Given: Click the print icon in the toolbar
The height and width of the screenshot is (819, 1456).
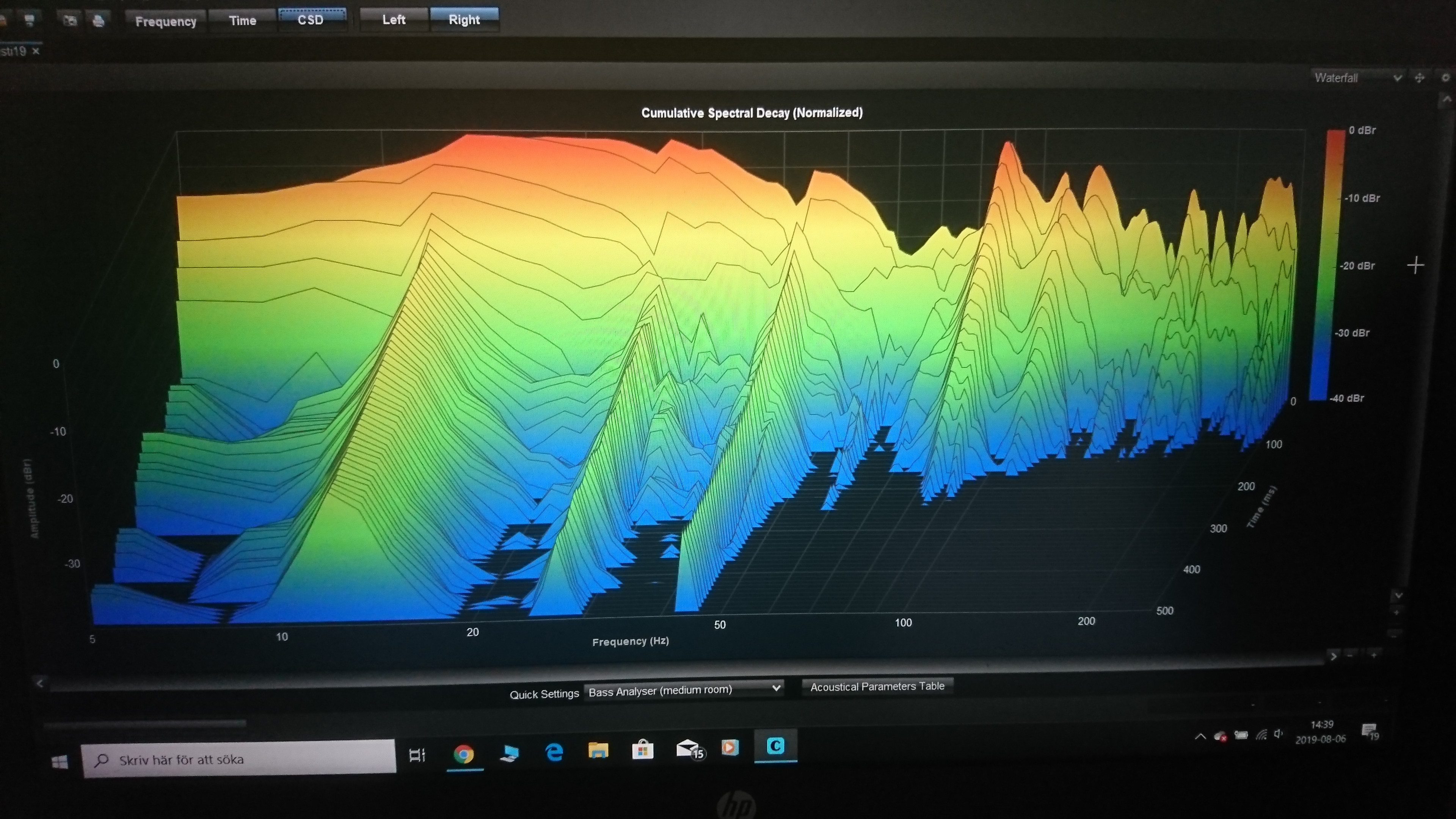Looking at the screenshot, I should (98, 21).
